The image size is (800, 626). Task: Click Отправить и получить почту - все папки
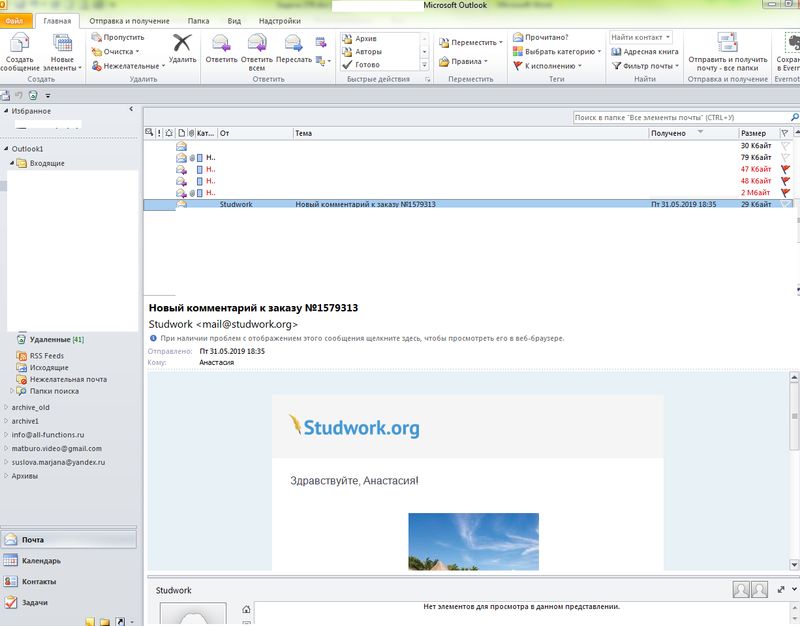pyautogui.click(x=727, y=43)
